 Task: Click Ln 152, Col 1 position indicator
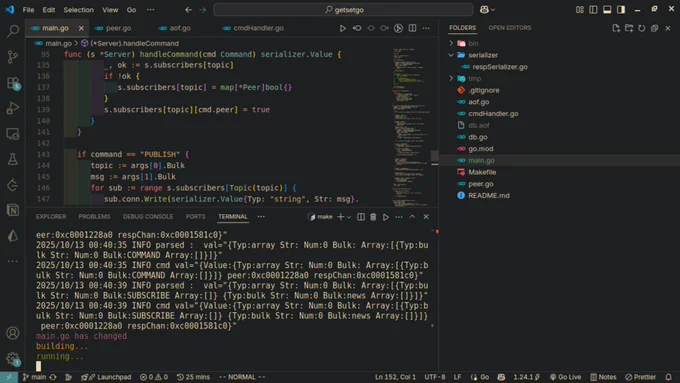pos(395,377)
